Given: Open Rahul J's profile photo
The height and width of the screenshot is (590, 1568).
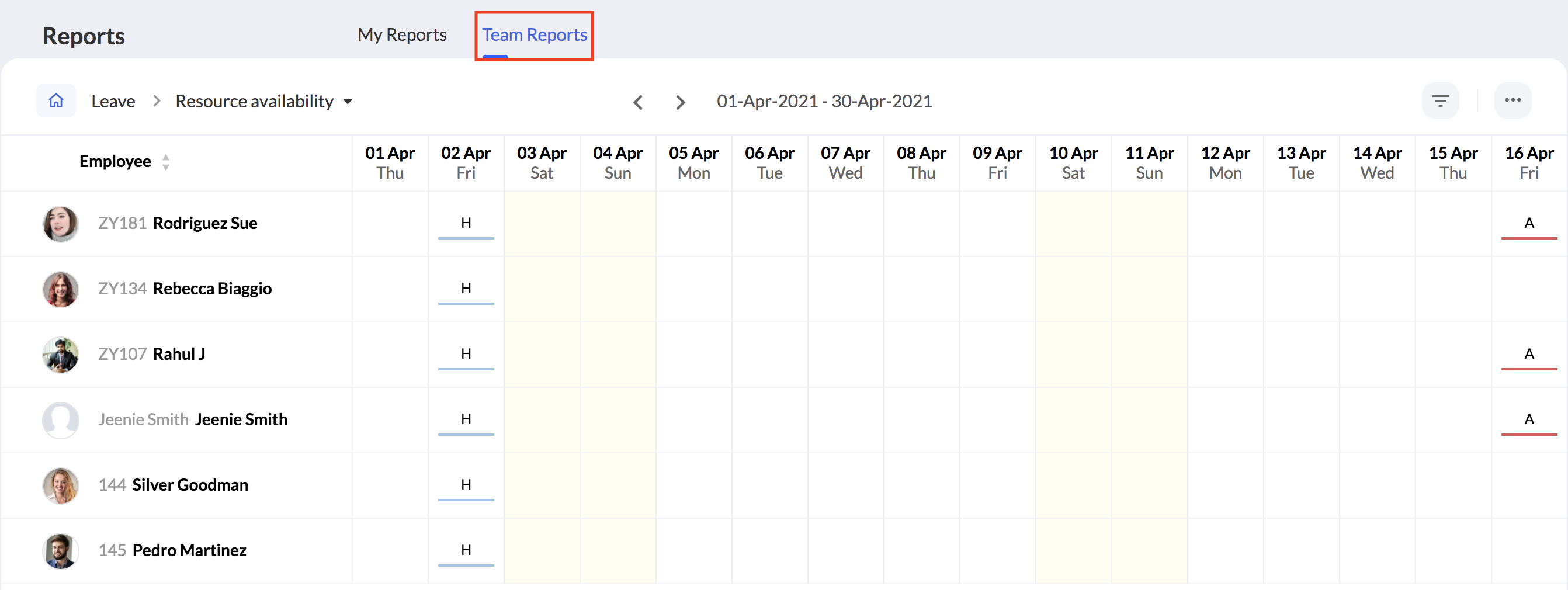Looking at the screenshot, I should [x=60, y=355].
